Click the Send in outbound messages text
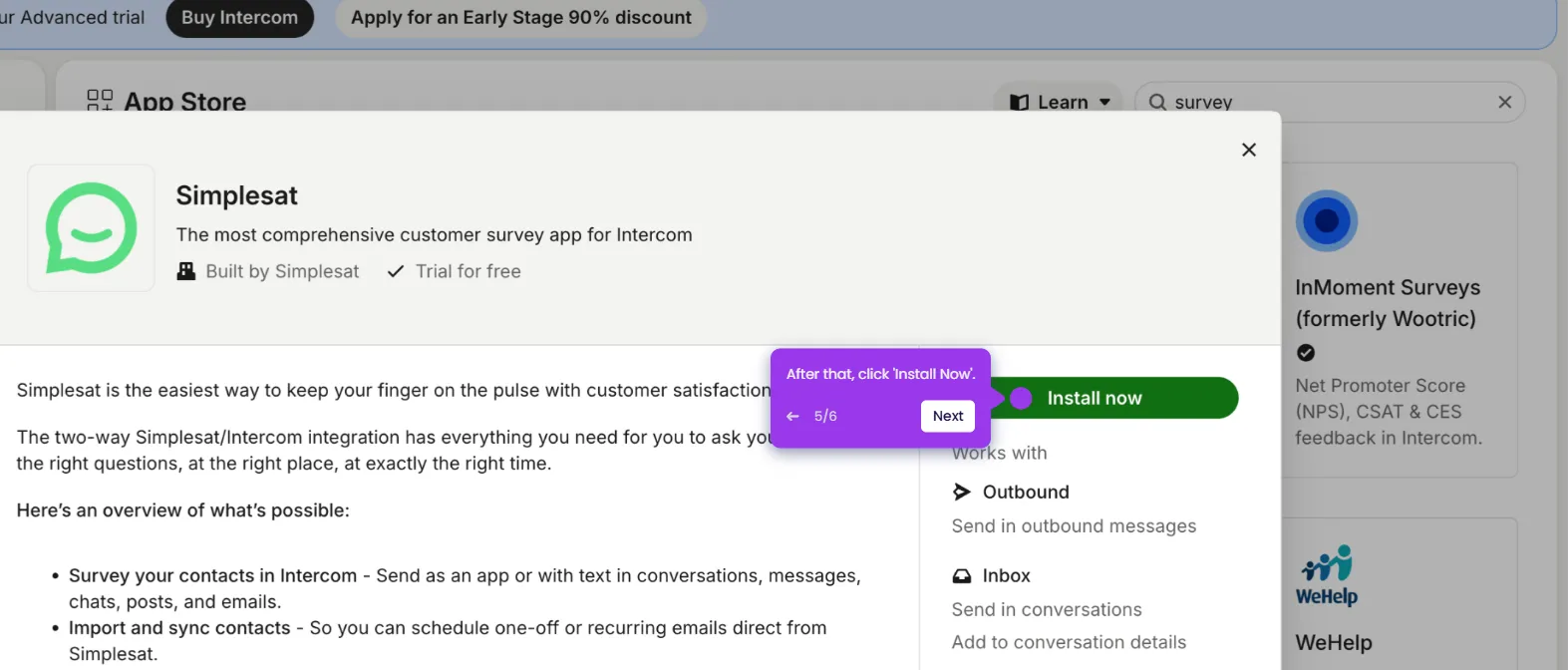 click(1074, 525)
